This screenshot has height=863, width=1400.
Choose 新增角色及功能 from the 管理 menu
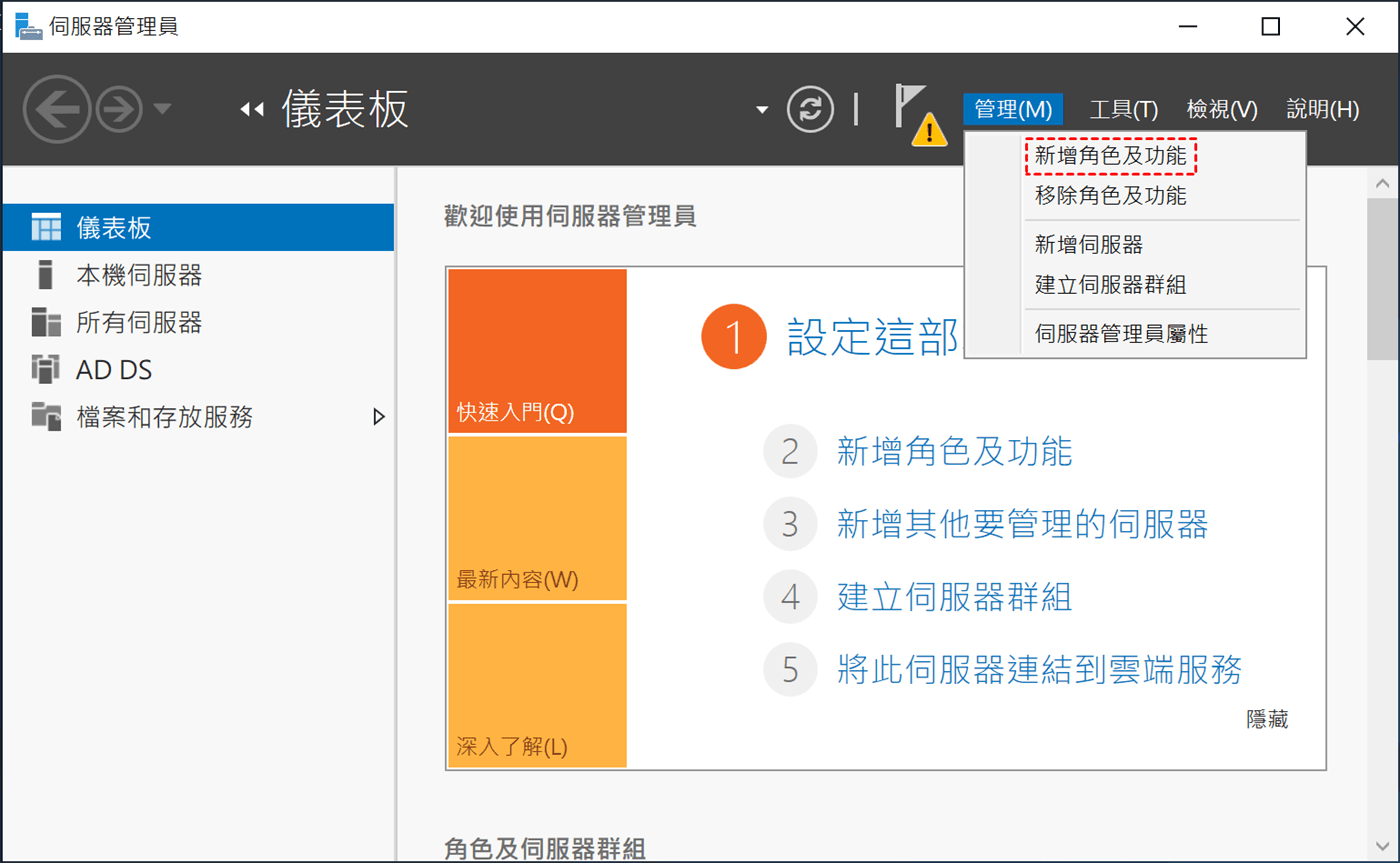pyautogui.click(x=1110, y=156)
